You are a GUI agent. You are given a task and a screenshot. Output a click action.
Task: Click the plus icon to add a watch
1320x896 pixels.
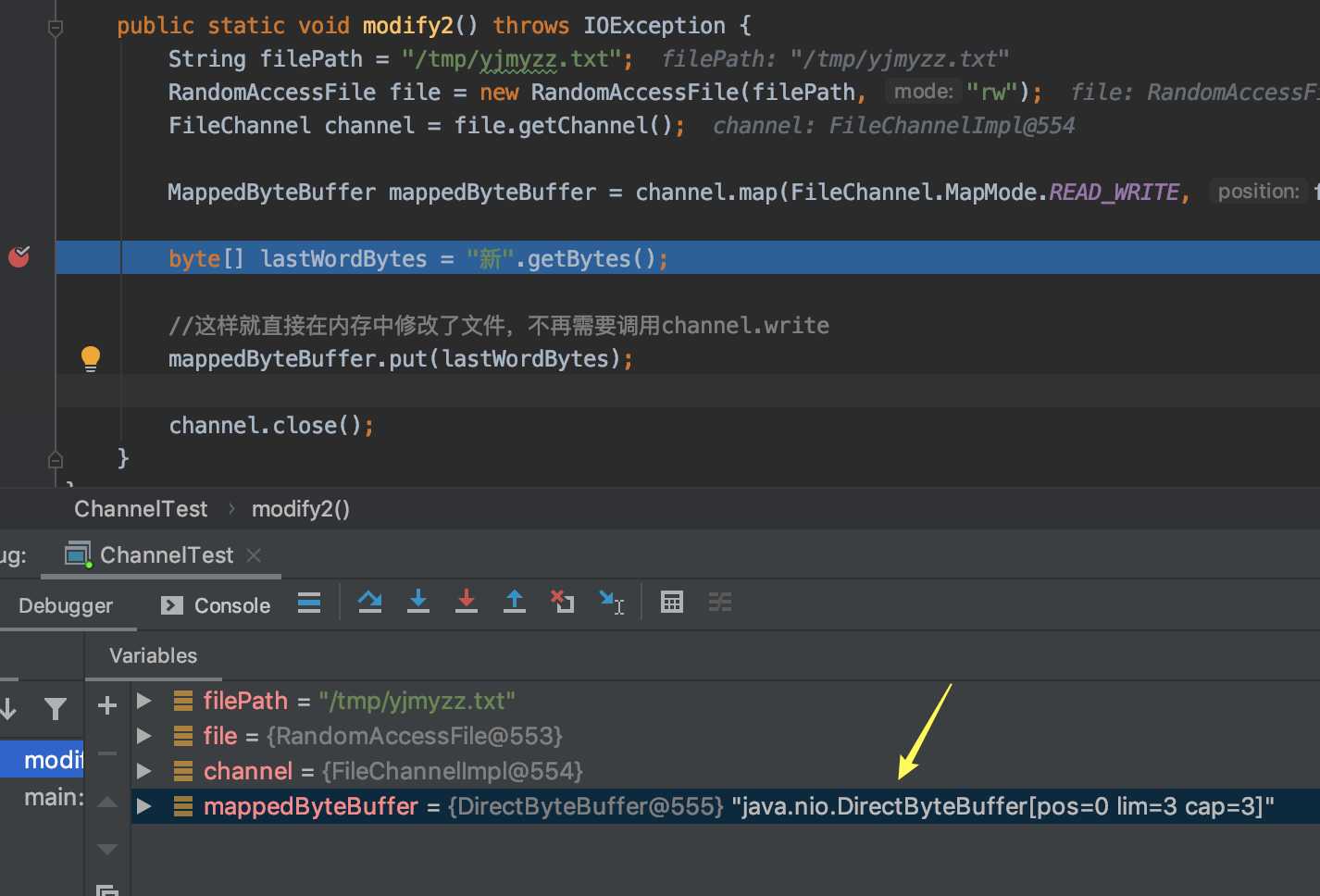[107, 706]
